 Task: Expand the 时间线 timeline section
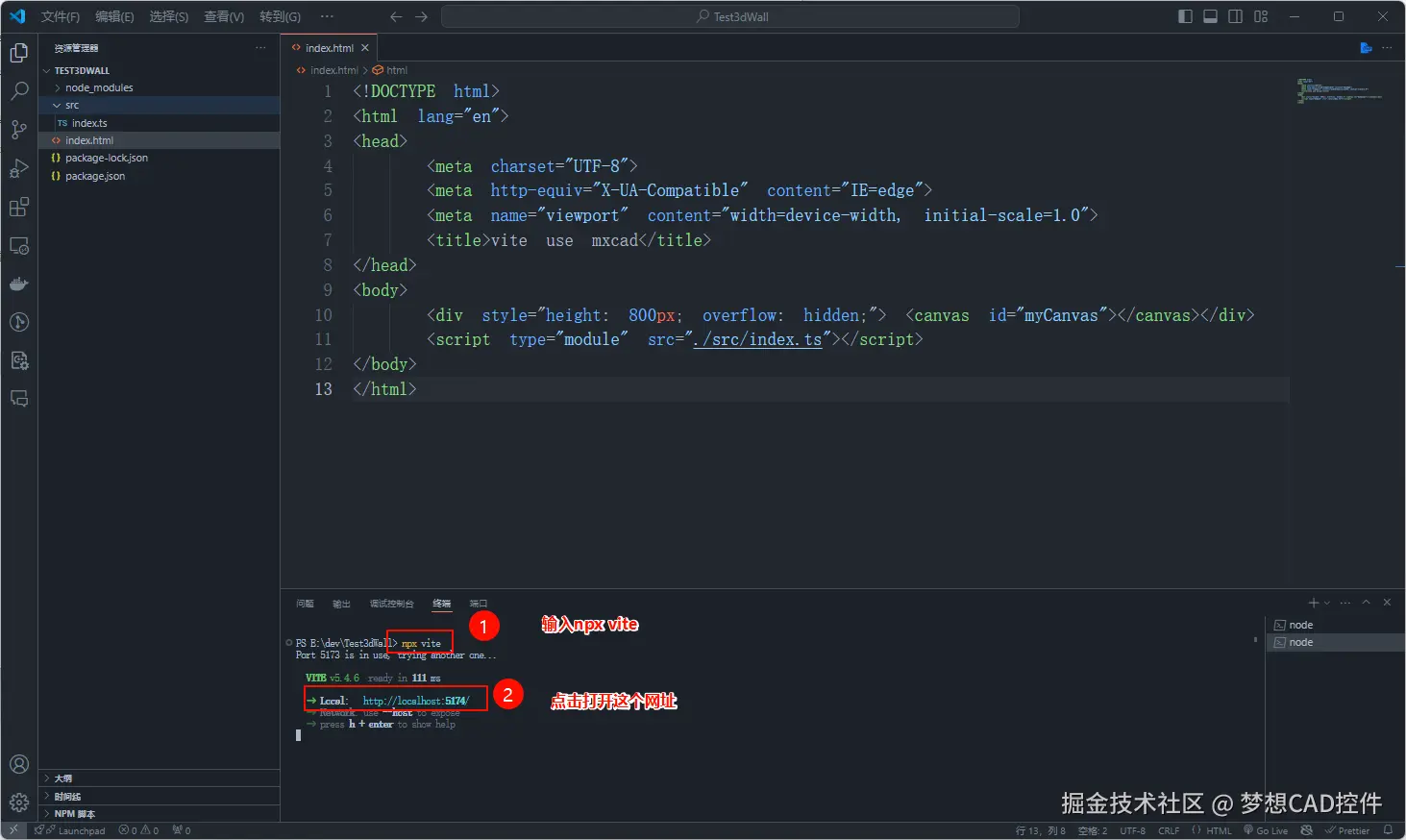tap(159, 796)
